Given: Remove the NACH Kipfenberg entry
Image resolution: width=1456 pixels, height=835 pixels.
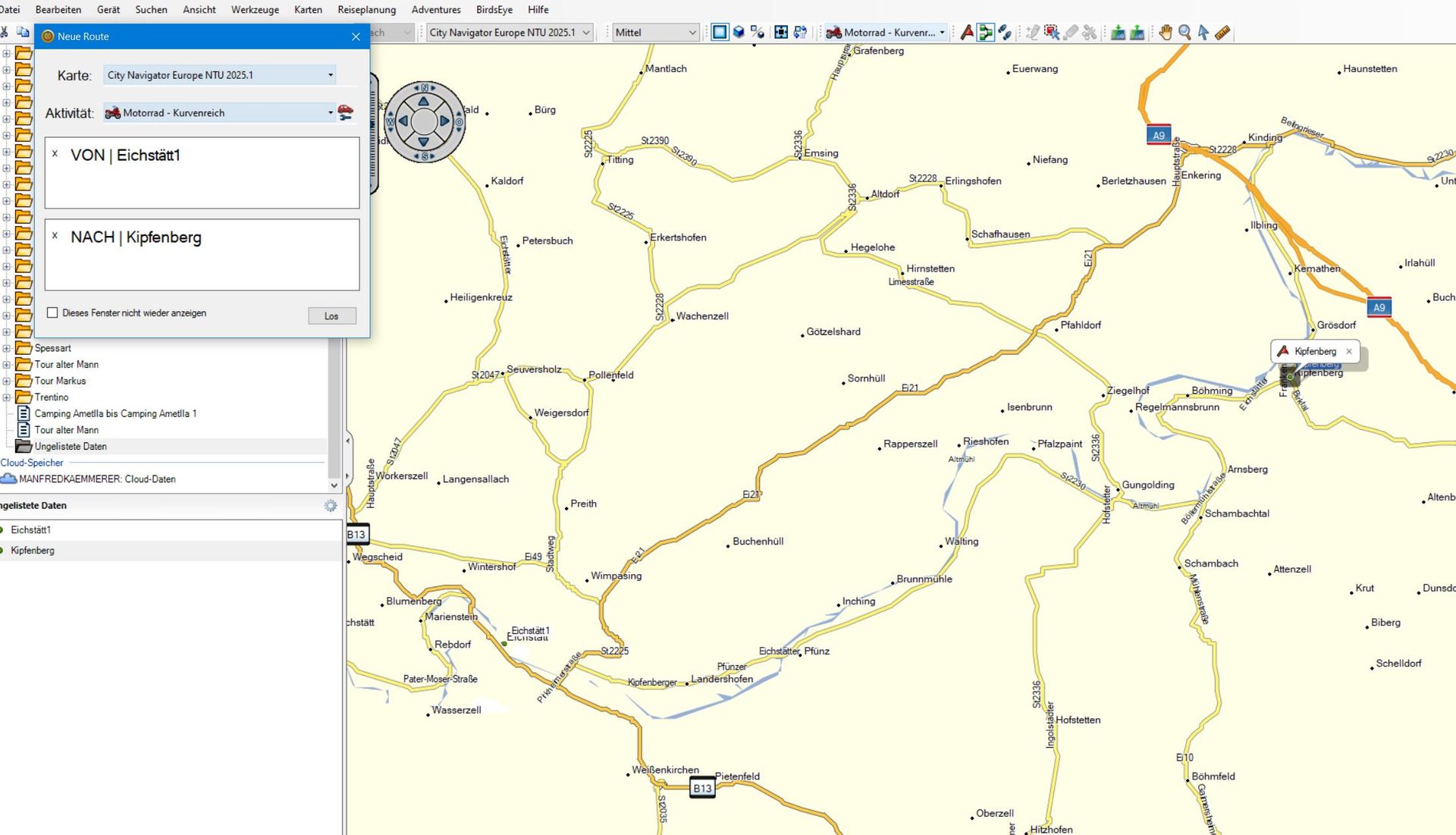Looking at the screenshot, I should click(55, 235).
